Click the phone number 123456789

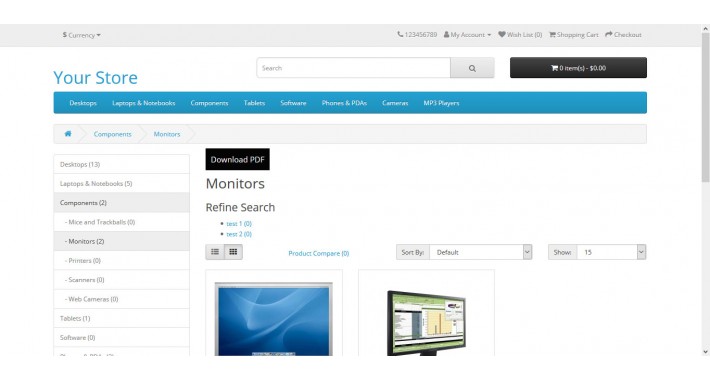coord(417,34)
